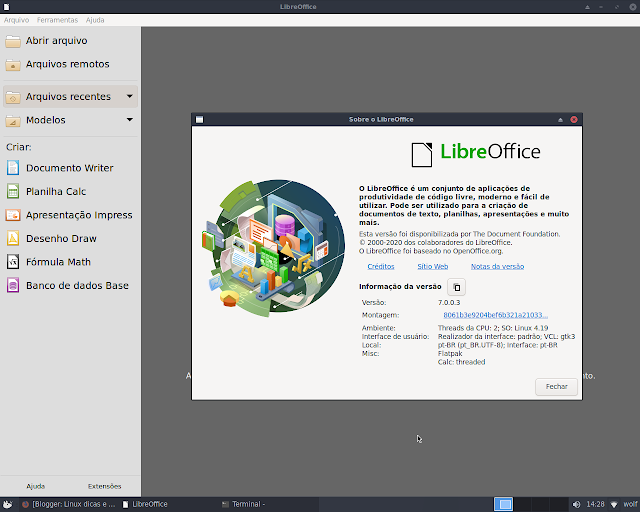
Task: Click the Impress presentation icon
Action: [x=13, y=215]
